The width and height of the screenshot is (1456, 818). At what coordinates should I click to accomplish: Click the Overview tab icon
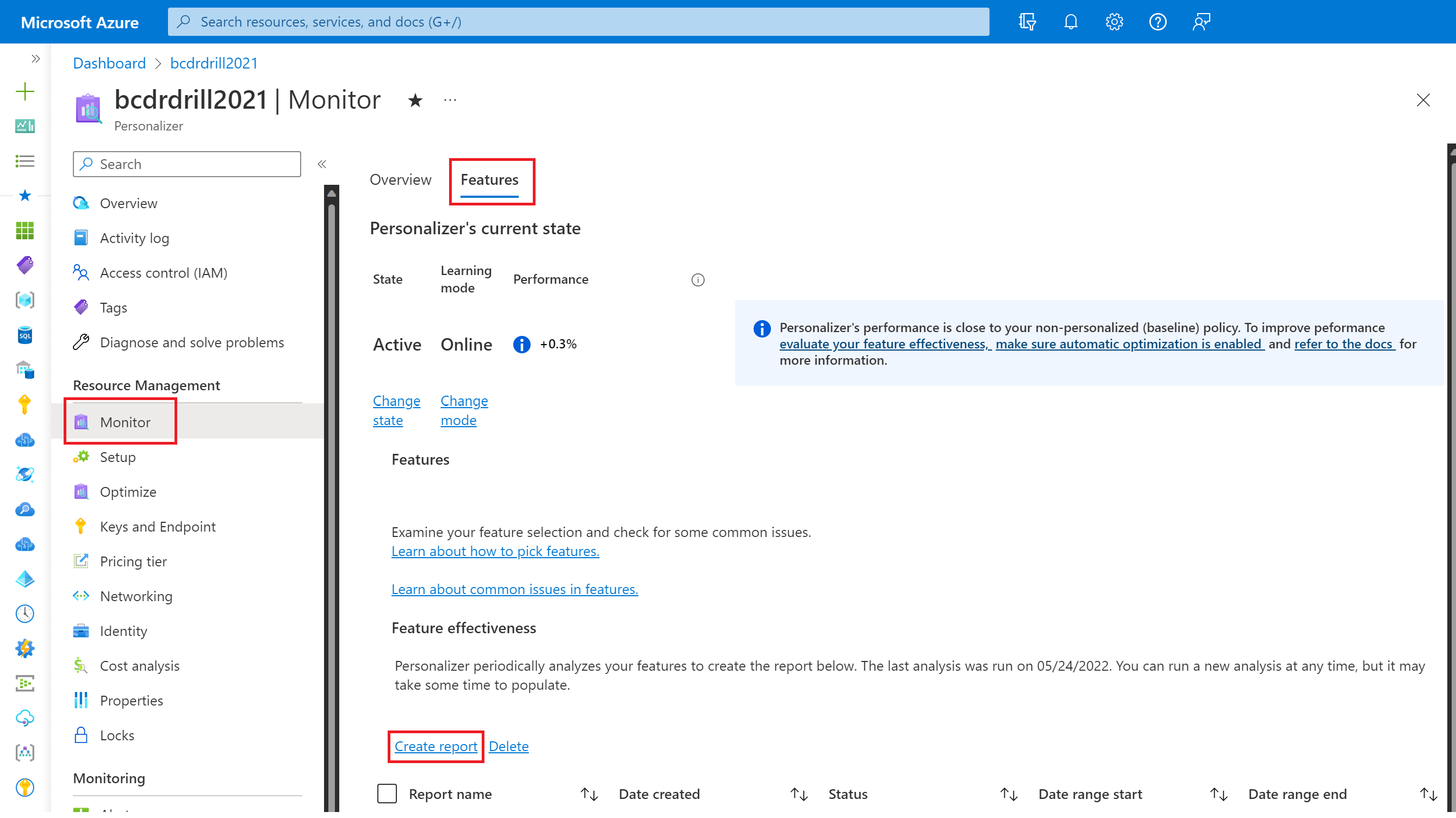tap(400, 179)
